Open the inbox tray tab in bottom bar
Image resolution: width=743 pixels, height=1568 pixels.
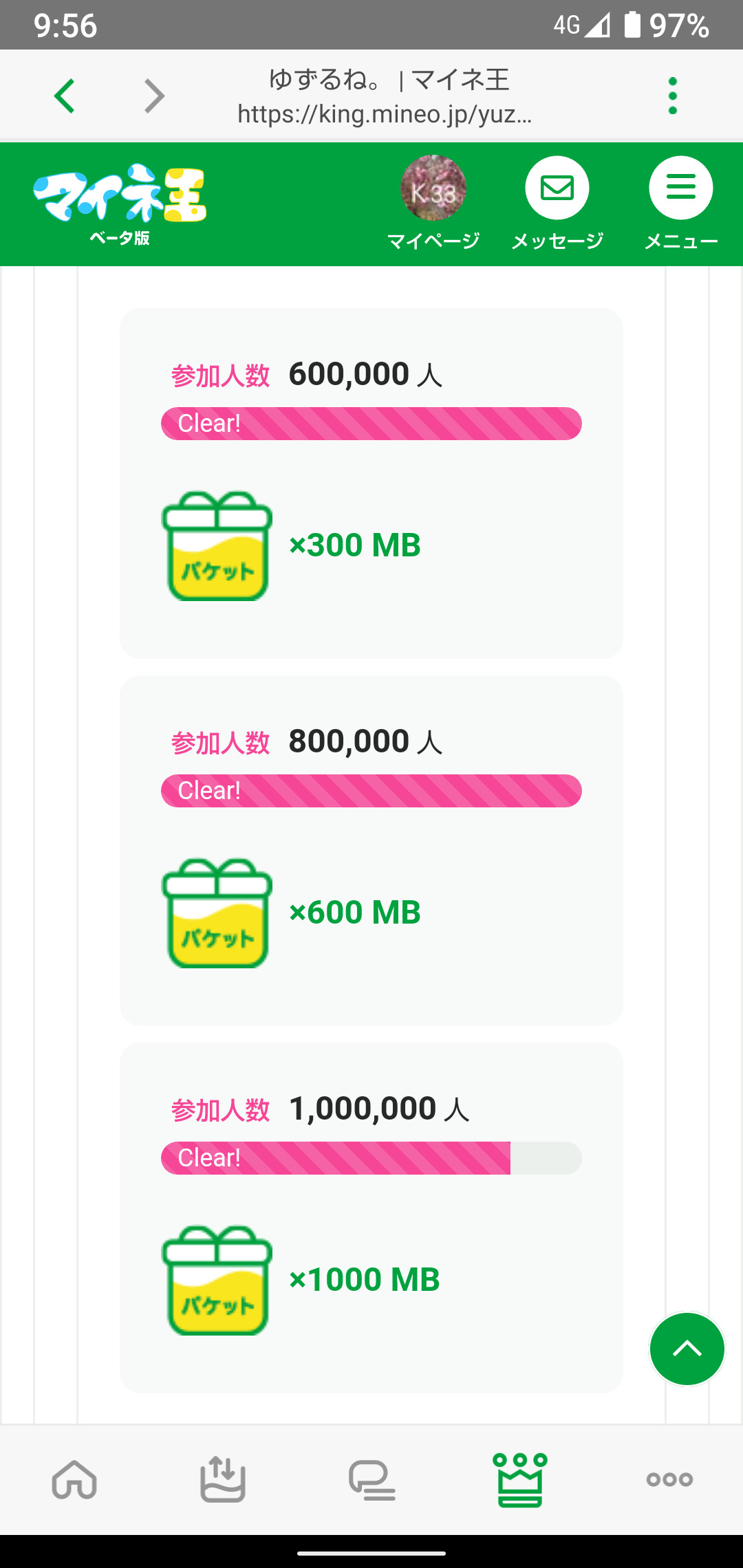point(222,1479)
